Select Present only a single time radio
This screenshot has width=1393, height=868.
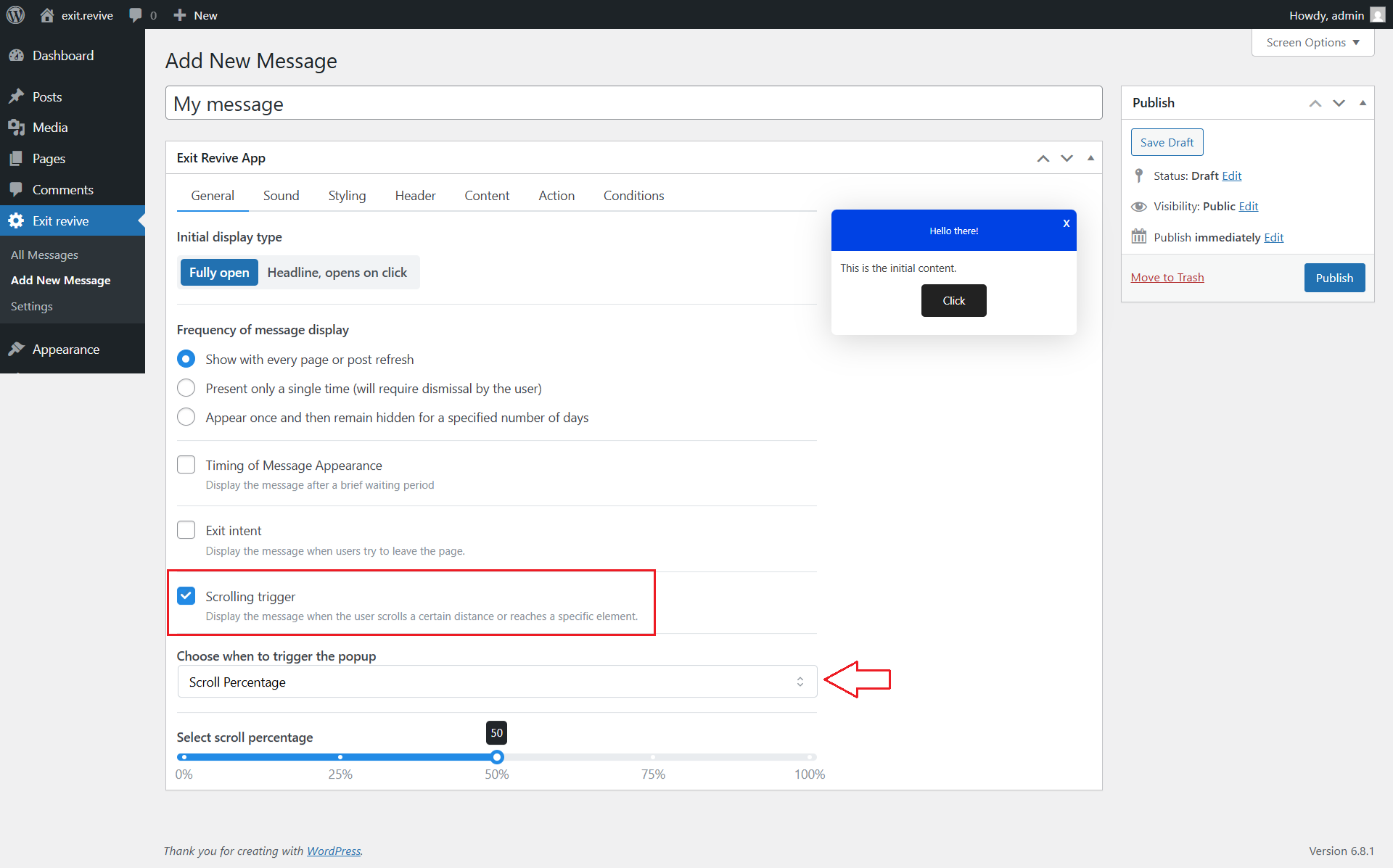[x=186, y=388]
